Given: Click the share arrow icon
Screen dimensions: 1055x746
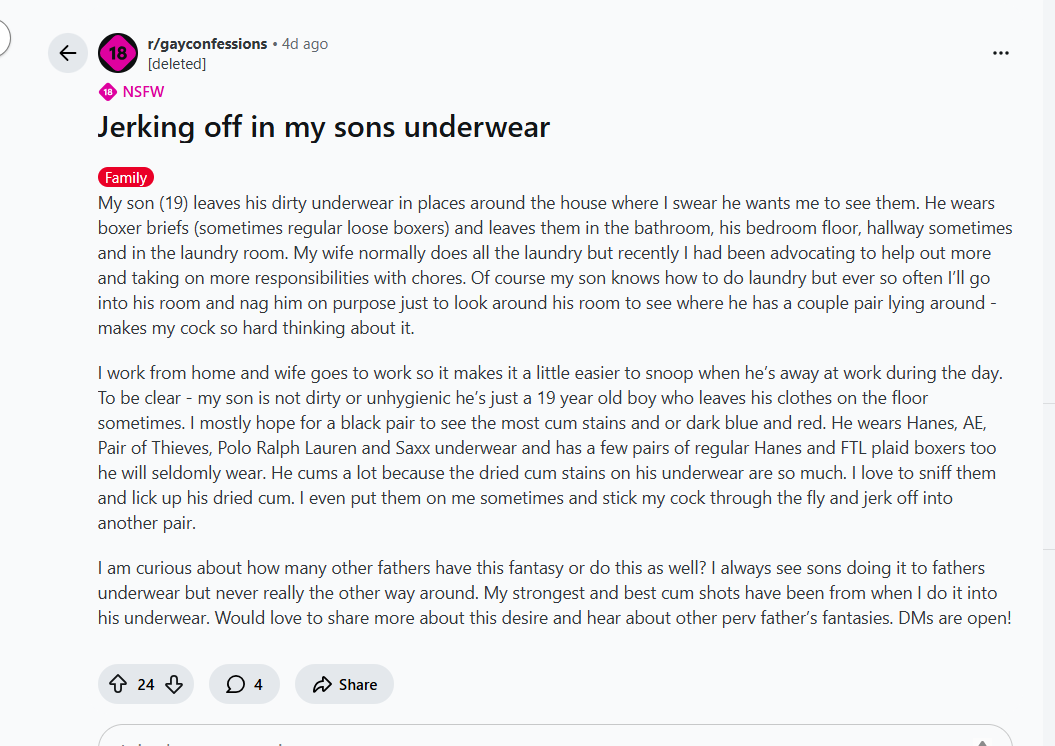Looking at the screenshot, I should click(322, 684).
